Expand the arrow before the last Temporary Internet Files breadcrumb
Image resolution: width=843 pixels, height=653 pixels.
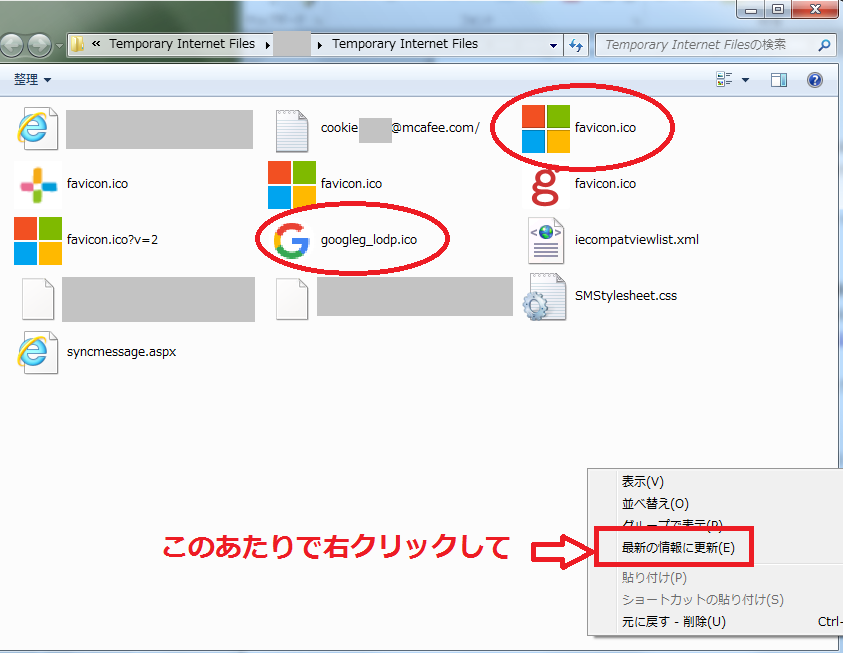click(x=319, y=45)
